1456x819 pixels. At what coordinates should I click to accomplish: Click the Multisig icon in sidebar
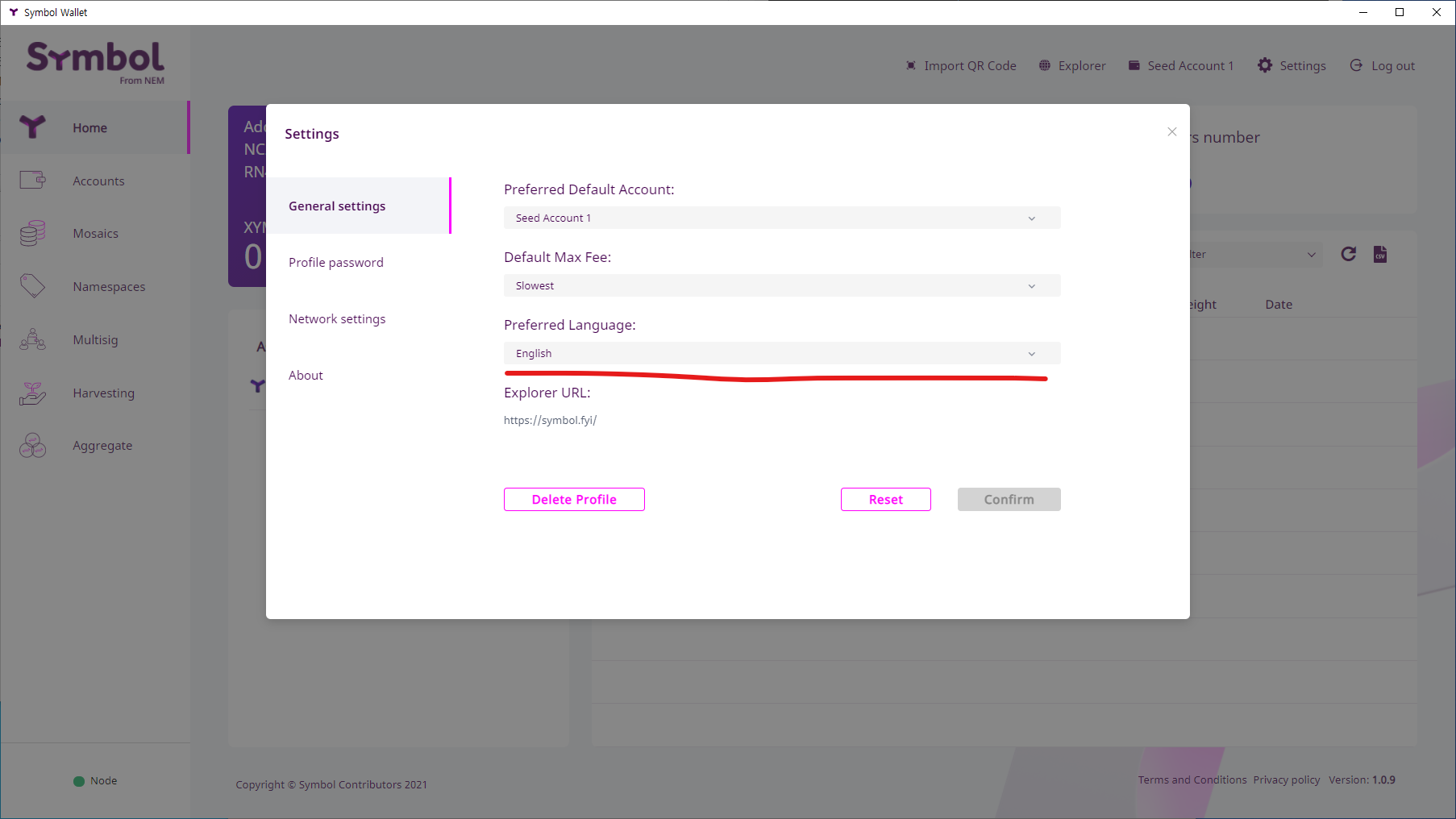point(32,339)
